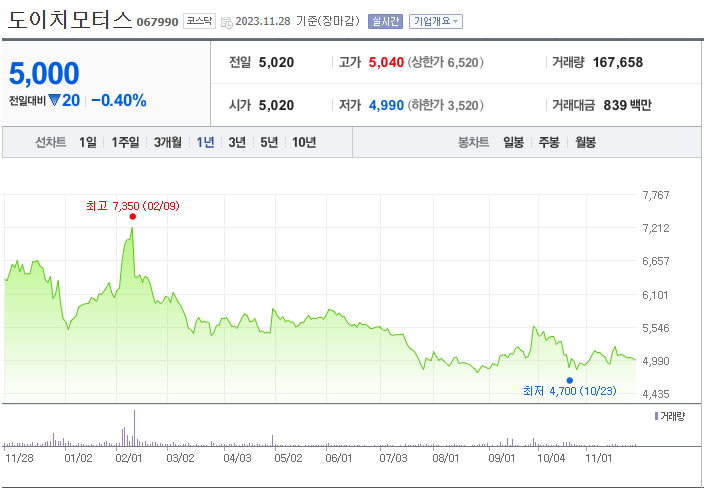Click the 11/01 date axis label

[599, 458]
